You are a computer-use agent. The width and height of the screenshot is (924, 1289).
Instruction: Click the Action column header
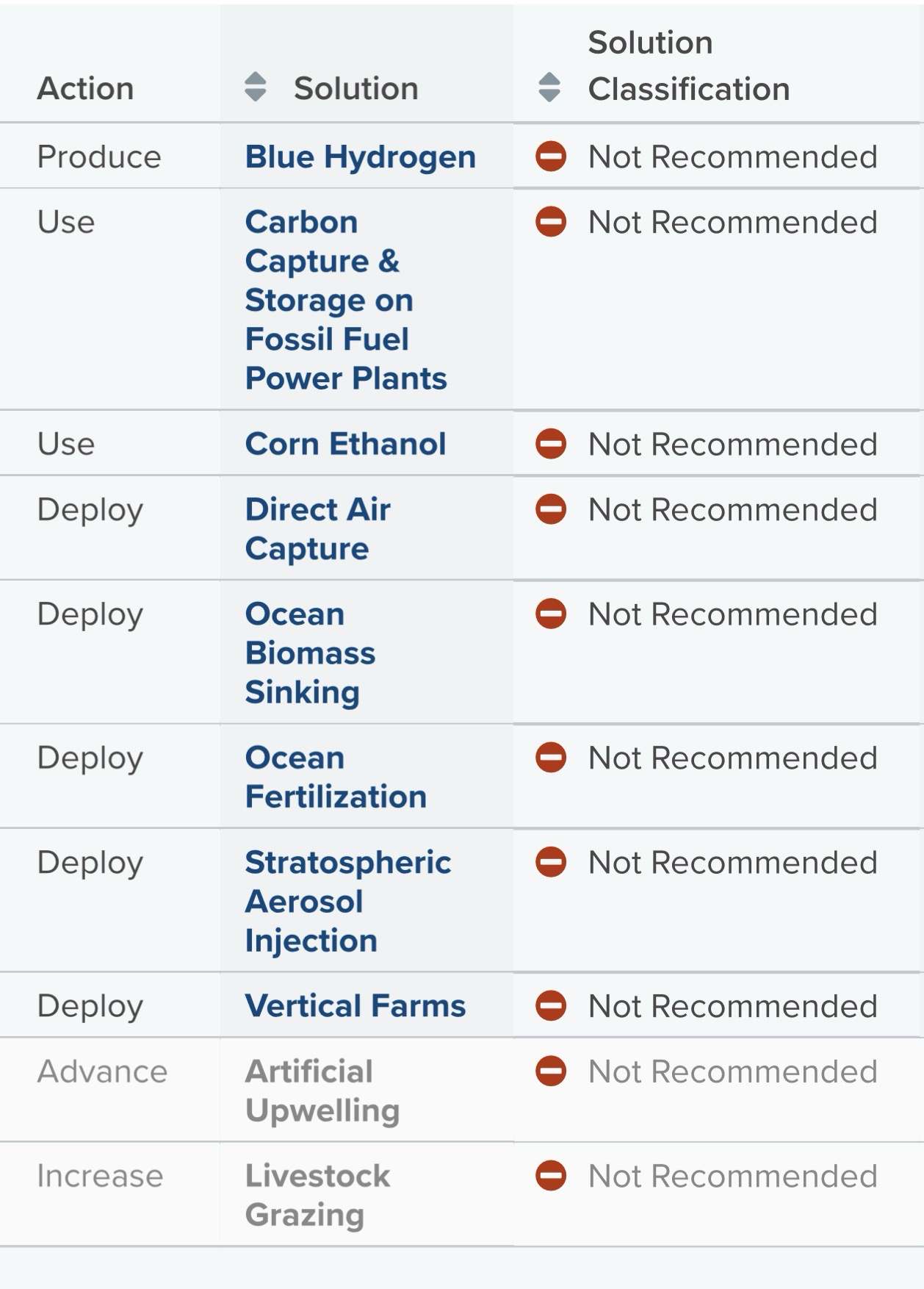coord(85,88)
